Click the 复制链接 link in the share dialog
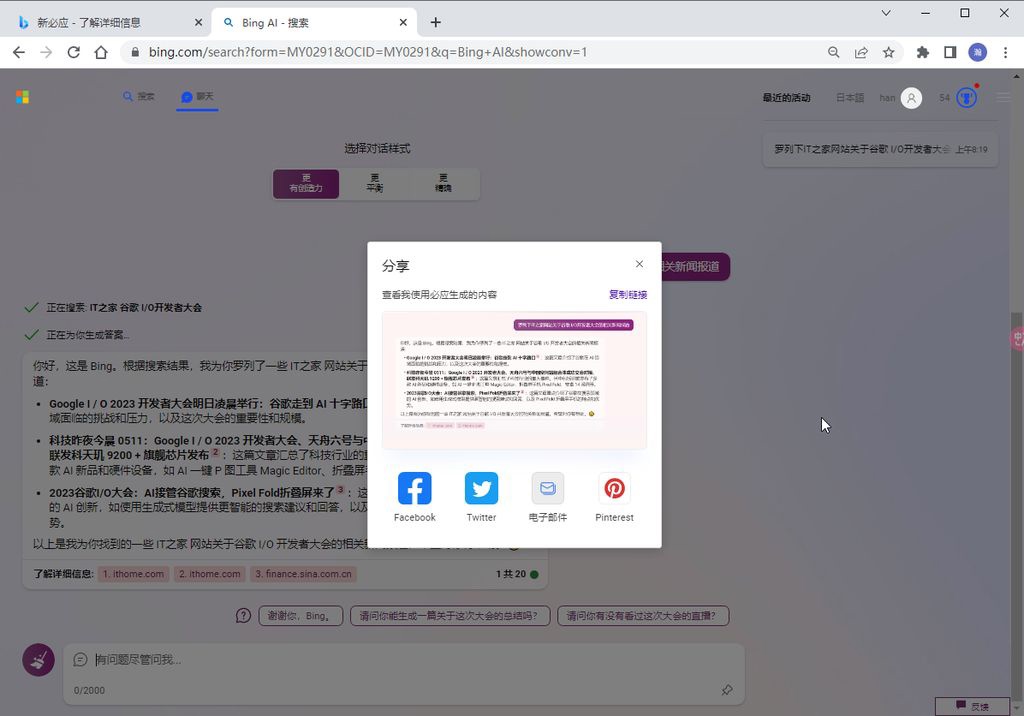Image resolution: width=1024 pixels, height=716 pixels. (628, 294)
